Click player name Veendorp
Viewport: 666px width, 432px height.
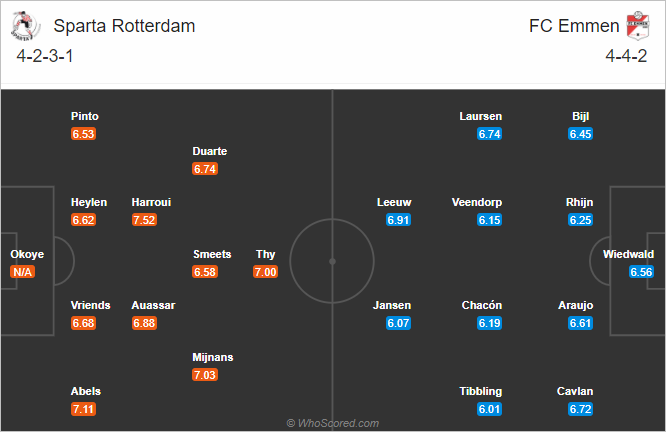click(477, 202)
